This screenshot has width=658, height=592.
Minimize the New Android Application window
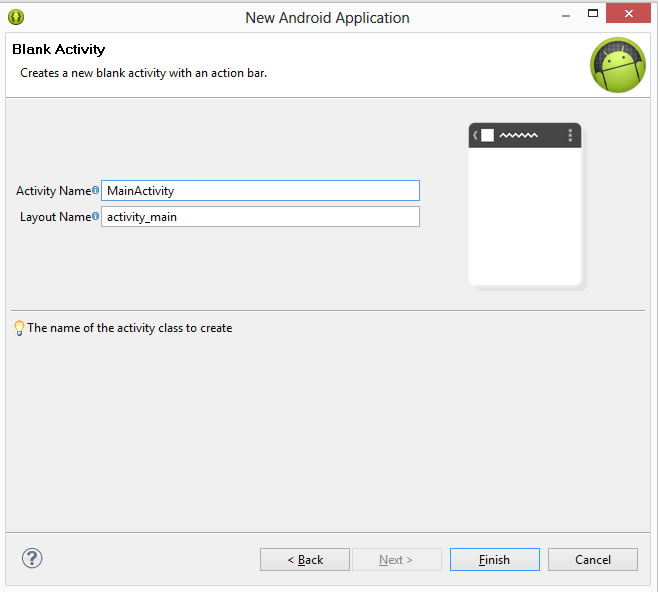[x=566, y=16]
